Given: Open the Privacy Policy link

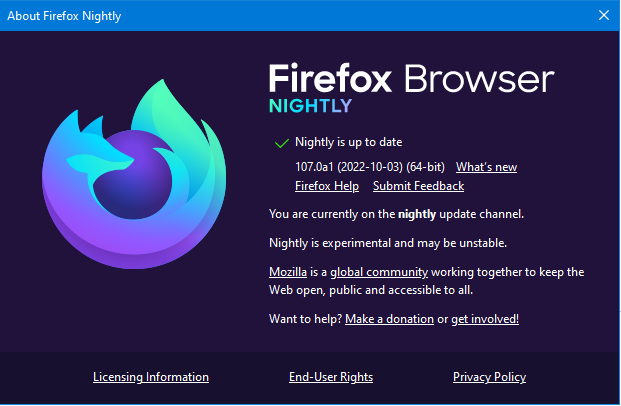Looking at the screenshot, I should click(x=489, y=377).
